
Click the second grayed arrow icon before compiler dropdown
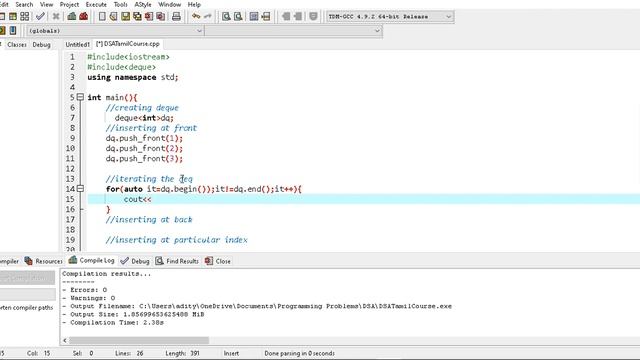(298, 16)
